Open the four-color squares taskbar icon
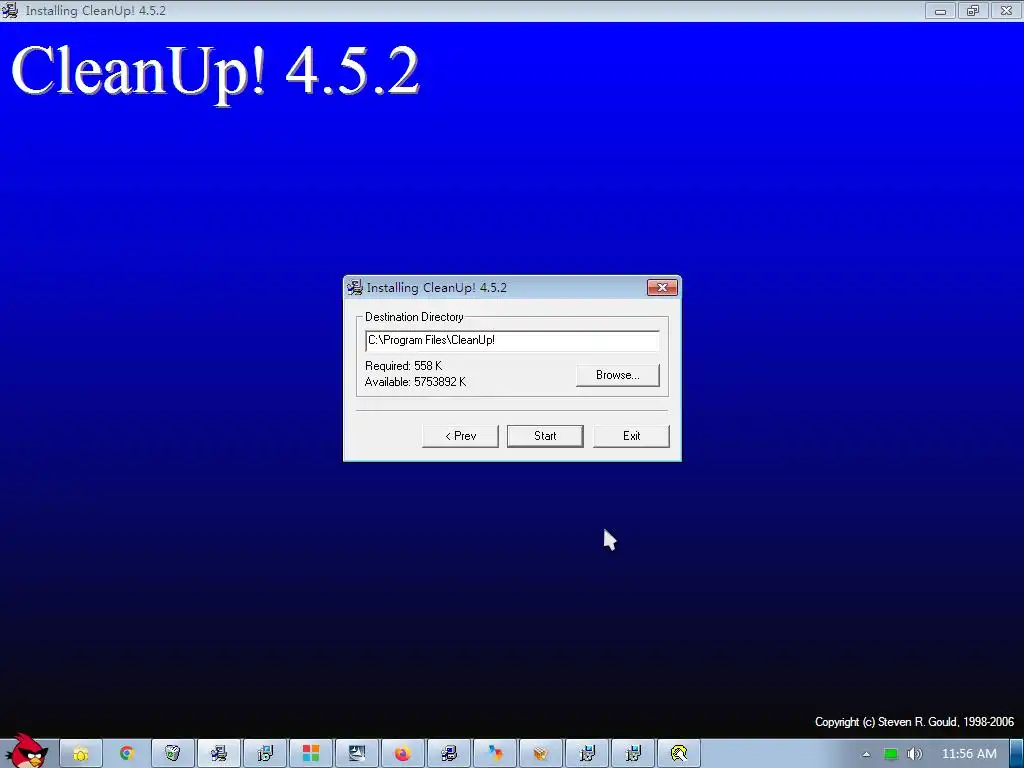This screenshot has height=768, width=1024. (311, 754)
